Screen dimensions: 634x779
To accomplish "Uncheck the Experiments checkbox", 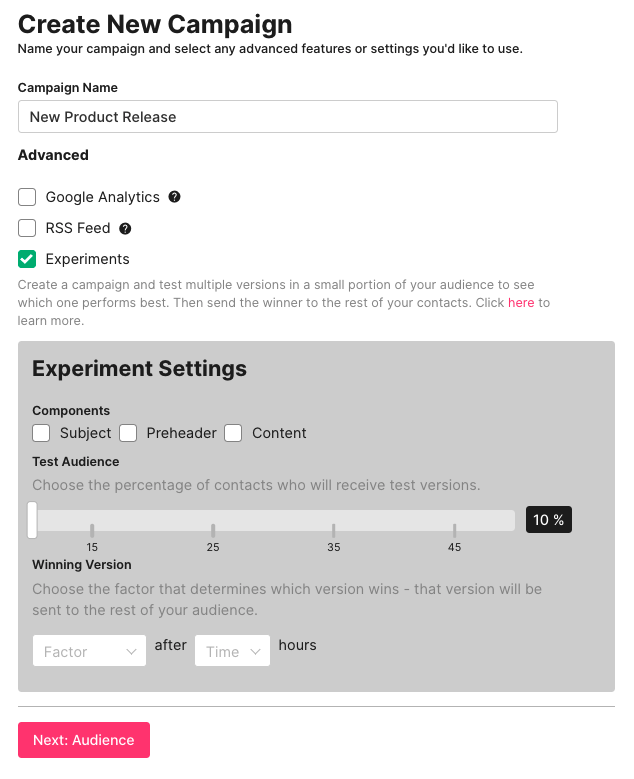I will point(27,259).
